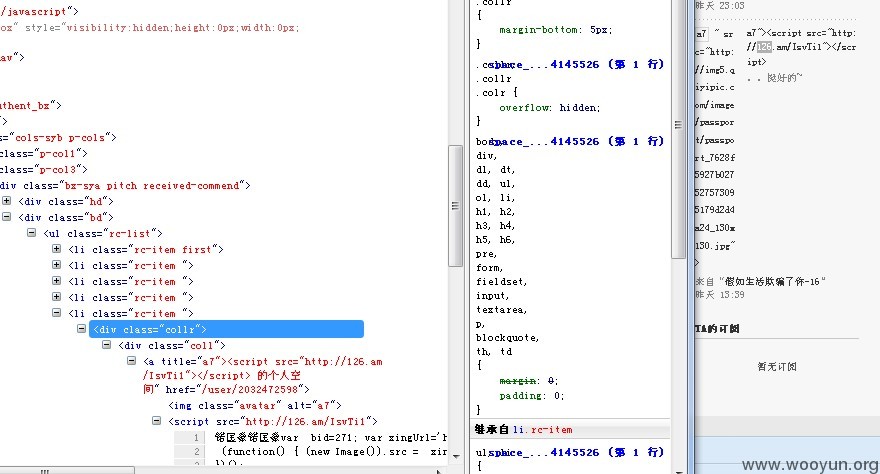Click the "padding: 0" CSS property
The image size is (880, 474).
point(531,396)
